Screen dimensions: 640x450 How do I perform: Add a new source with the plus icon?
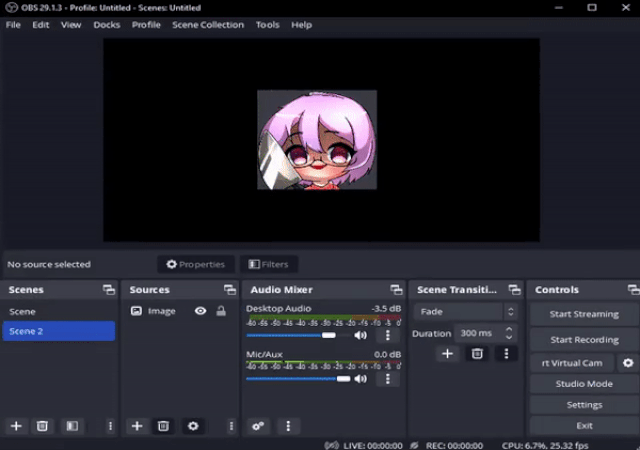click(137, 426)
